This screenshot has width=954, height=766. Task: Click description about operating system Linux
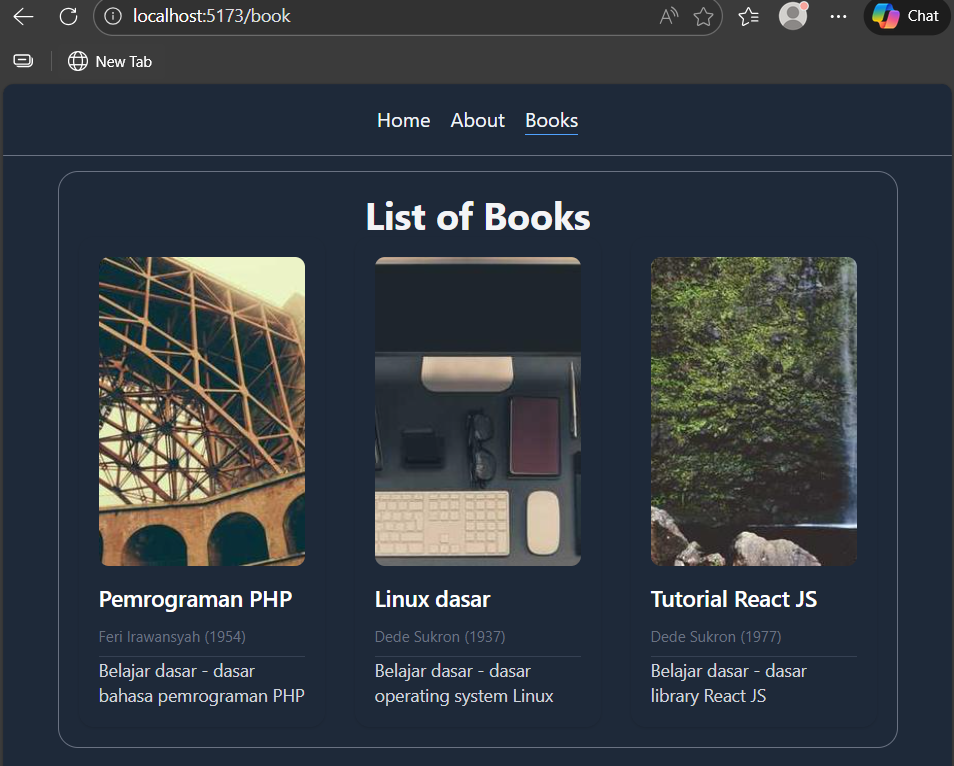pyautogui.click(x=464, y=683)
